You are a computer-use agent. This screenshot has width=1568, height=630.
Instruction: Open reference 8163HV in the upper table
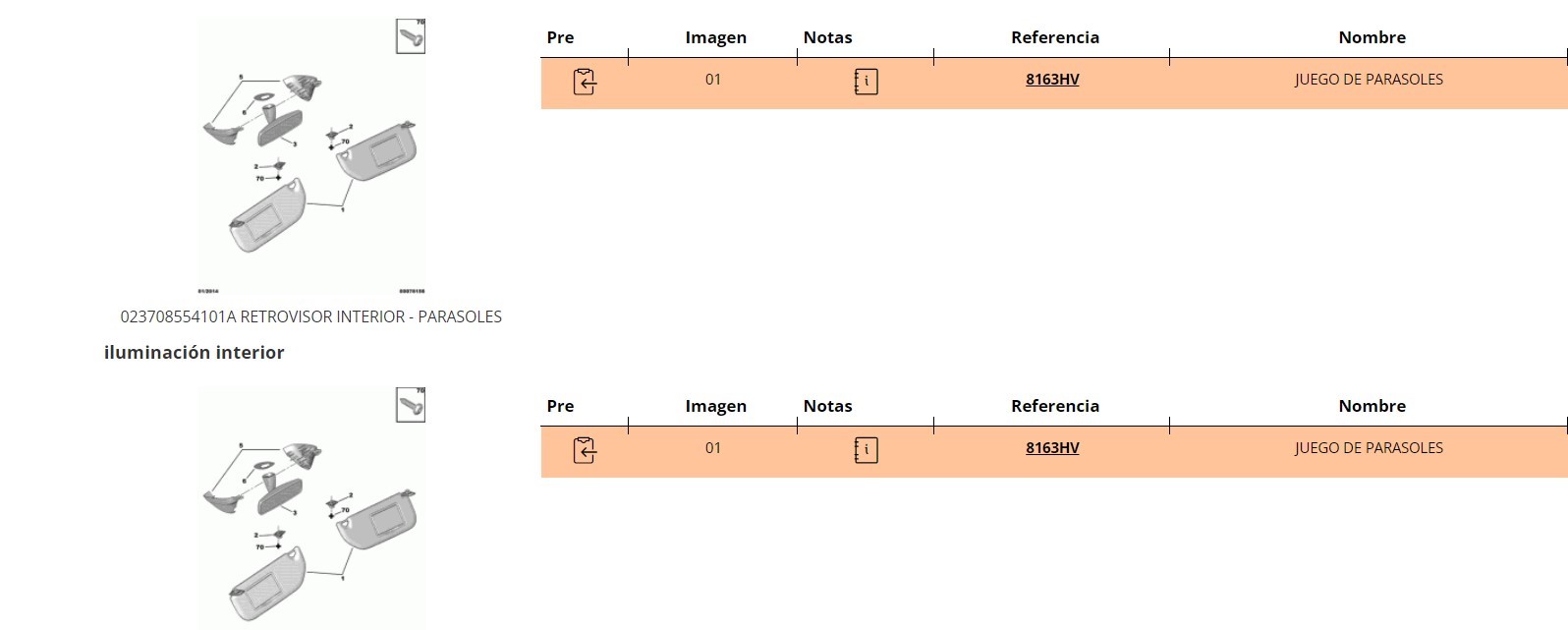1052,80
